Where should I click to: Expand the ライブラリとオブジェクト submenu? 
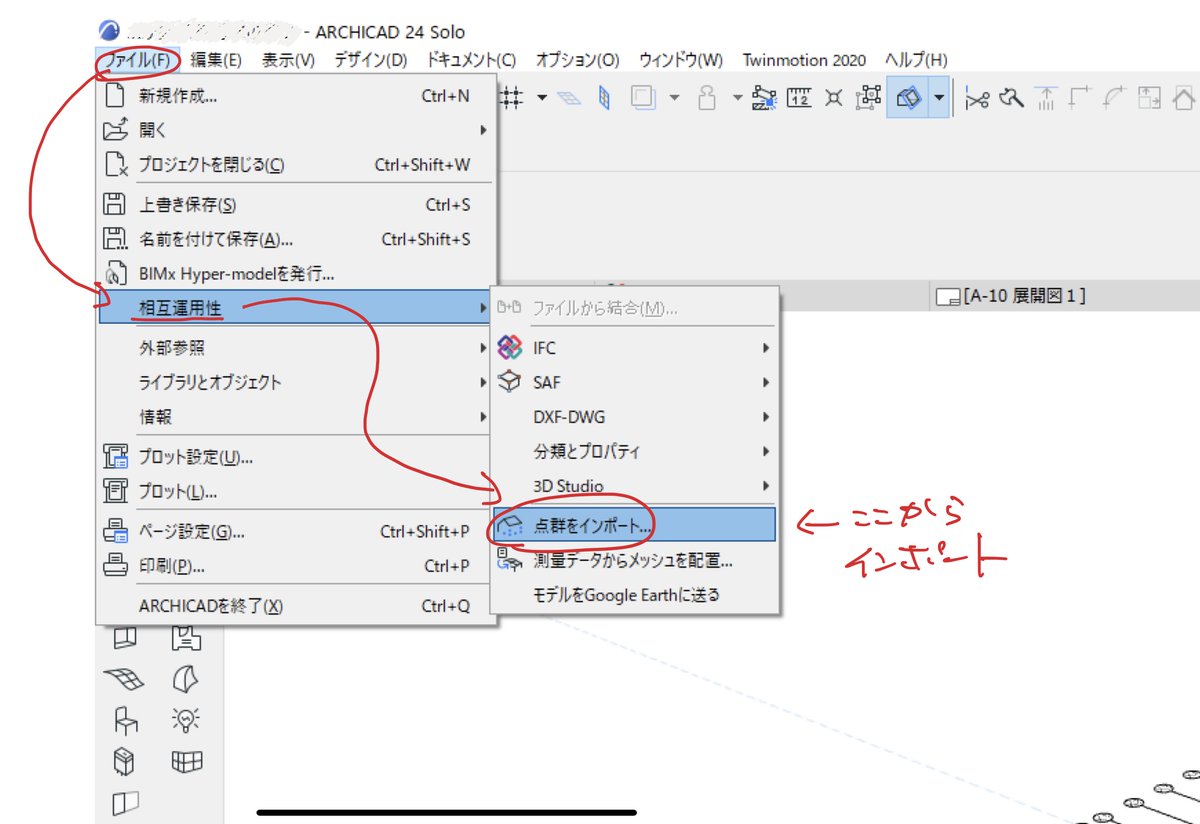click(x=296, y=382)
